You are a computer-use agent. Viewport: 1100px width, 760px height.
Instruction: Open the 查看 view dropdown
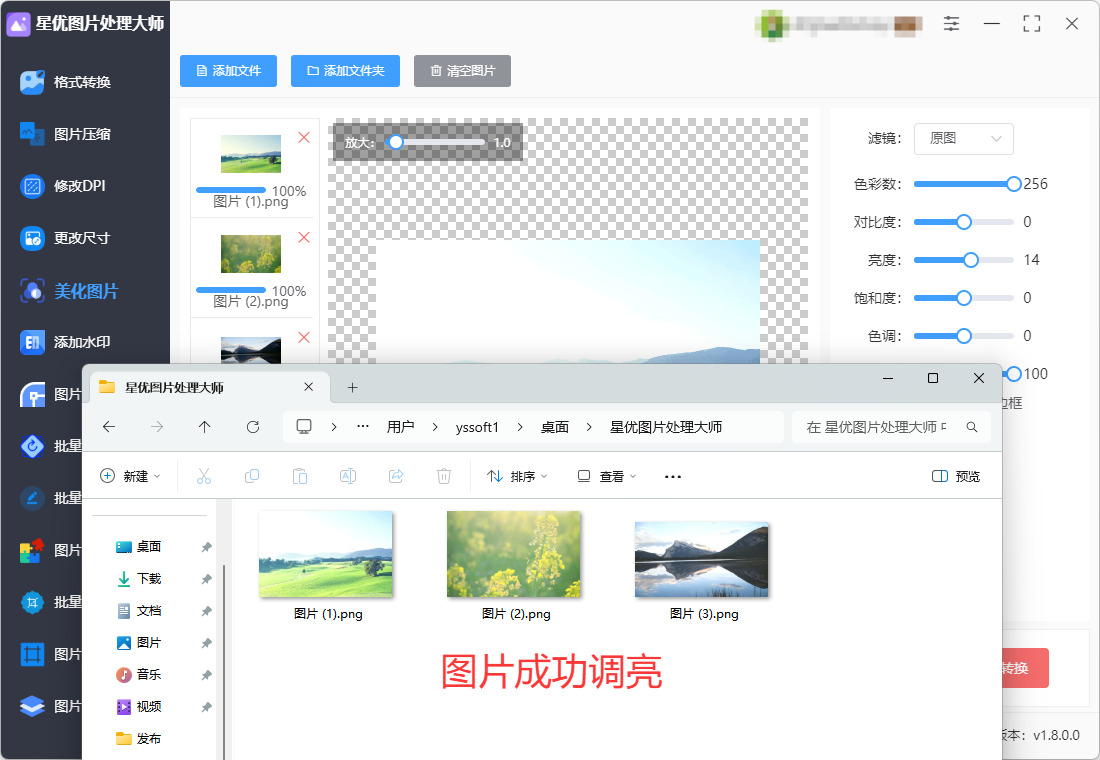pyautogui.click(x=607, y=476)
